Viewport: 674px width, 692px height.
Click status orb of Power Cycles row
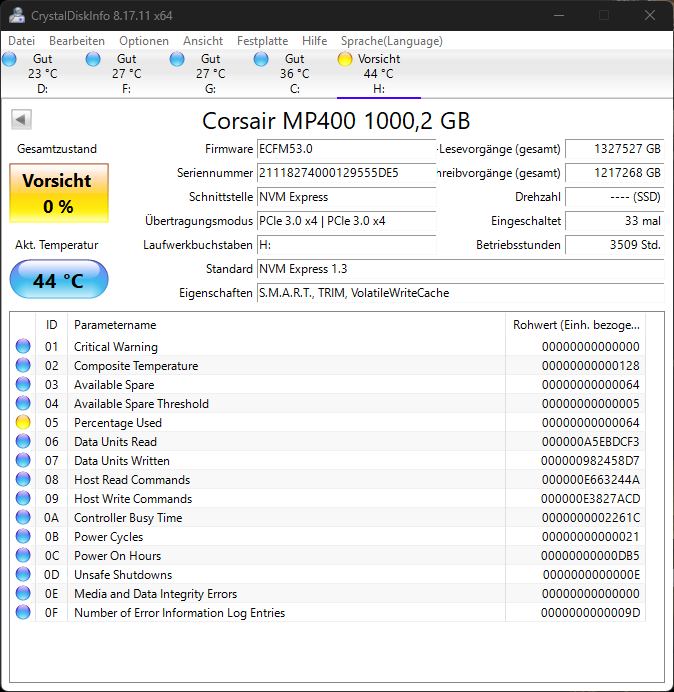pos(23,536)
